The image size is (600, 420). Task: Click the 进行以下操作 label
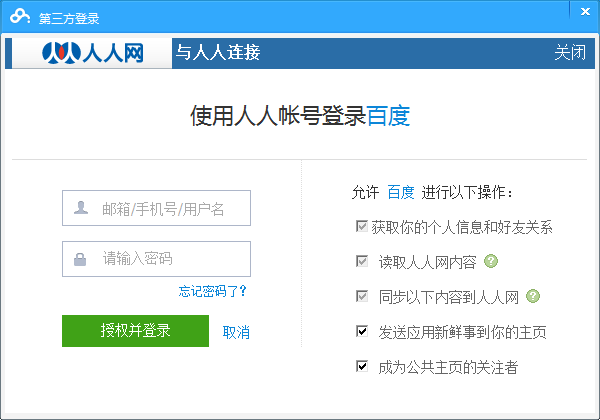(466, 192)
